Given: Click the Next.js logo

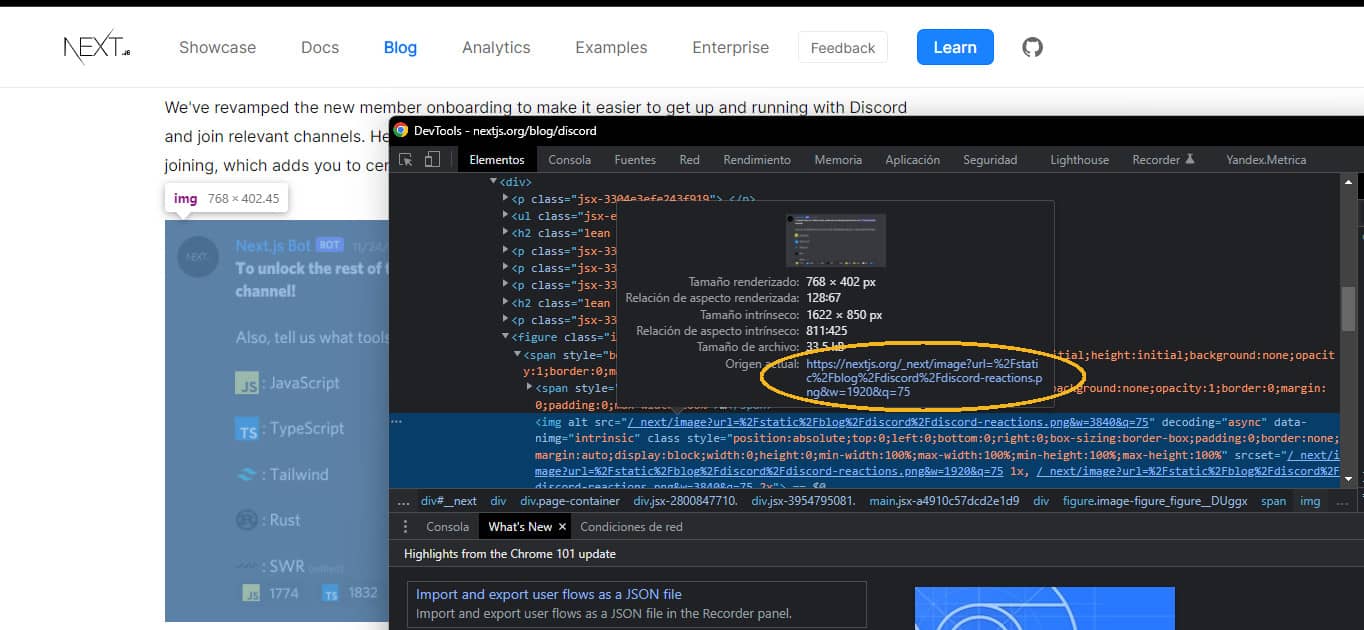Looking at the screenshot, I should [x=97, y=48].
